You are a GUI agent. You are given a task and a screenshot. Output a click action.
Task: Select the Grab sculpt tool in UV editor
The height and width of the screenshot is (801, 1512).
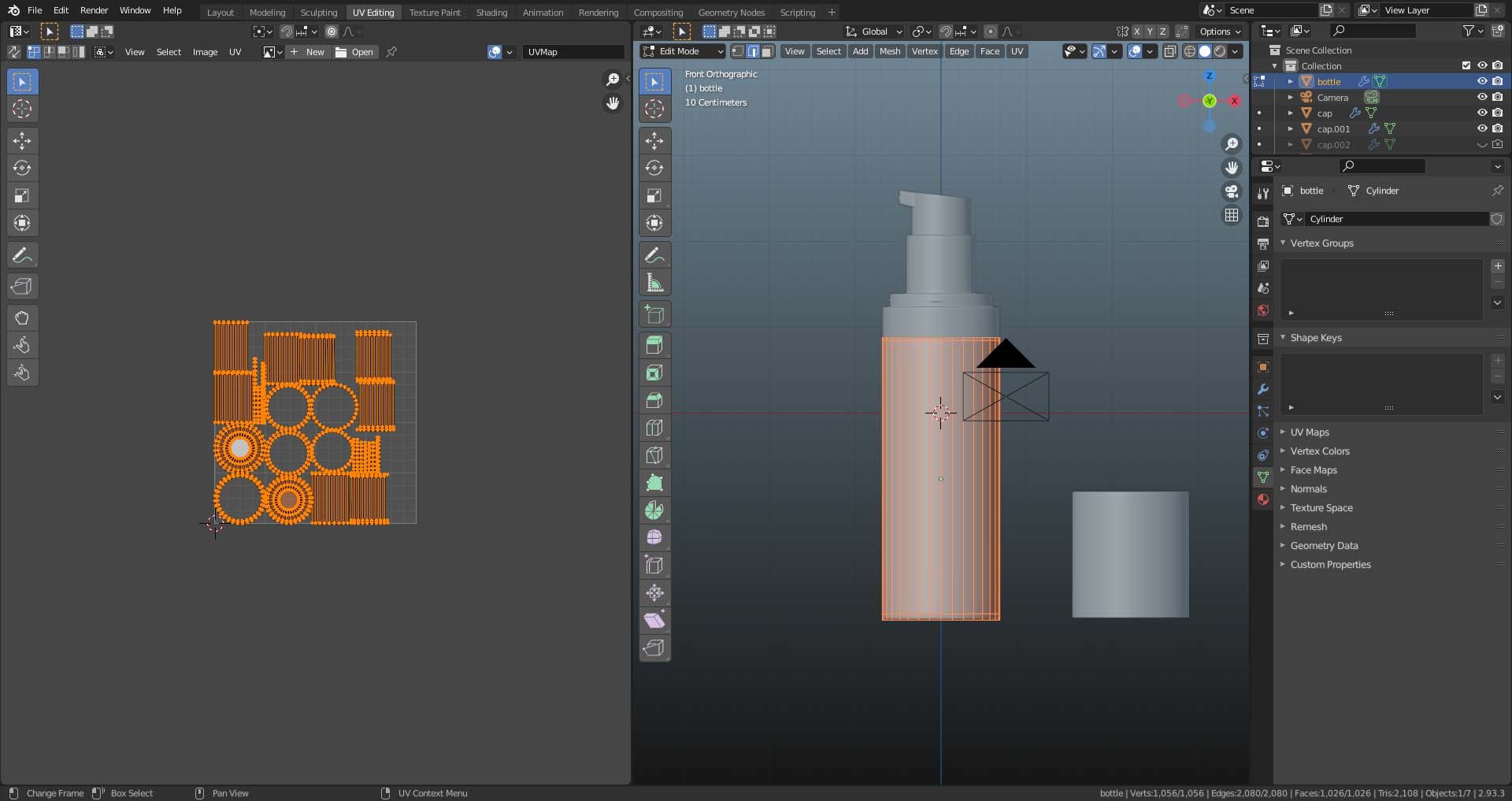click(22, 318)
